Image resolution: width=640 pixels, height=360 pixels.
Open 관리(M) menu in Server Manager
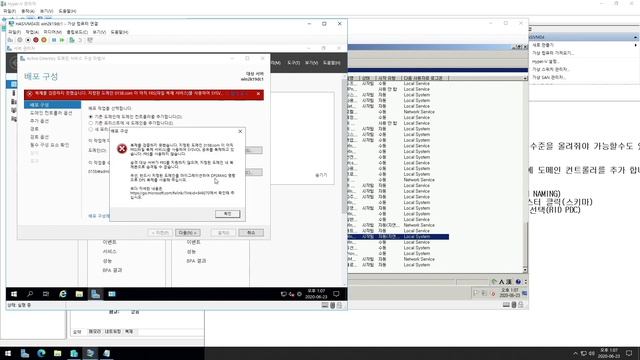(x=276, y=63)
